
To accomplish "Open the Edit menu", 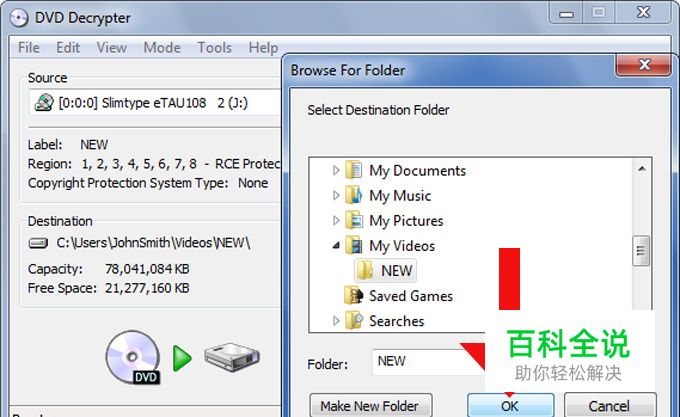I will coord(68,47).
